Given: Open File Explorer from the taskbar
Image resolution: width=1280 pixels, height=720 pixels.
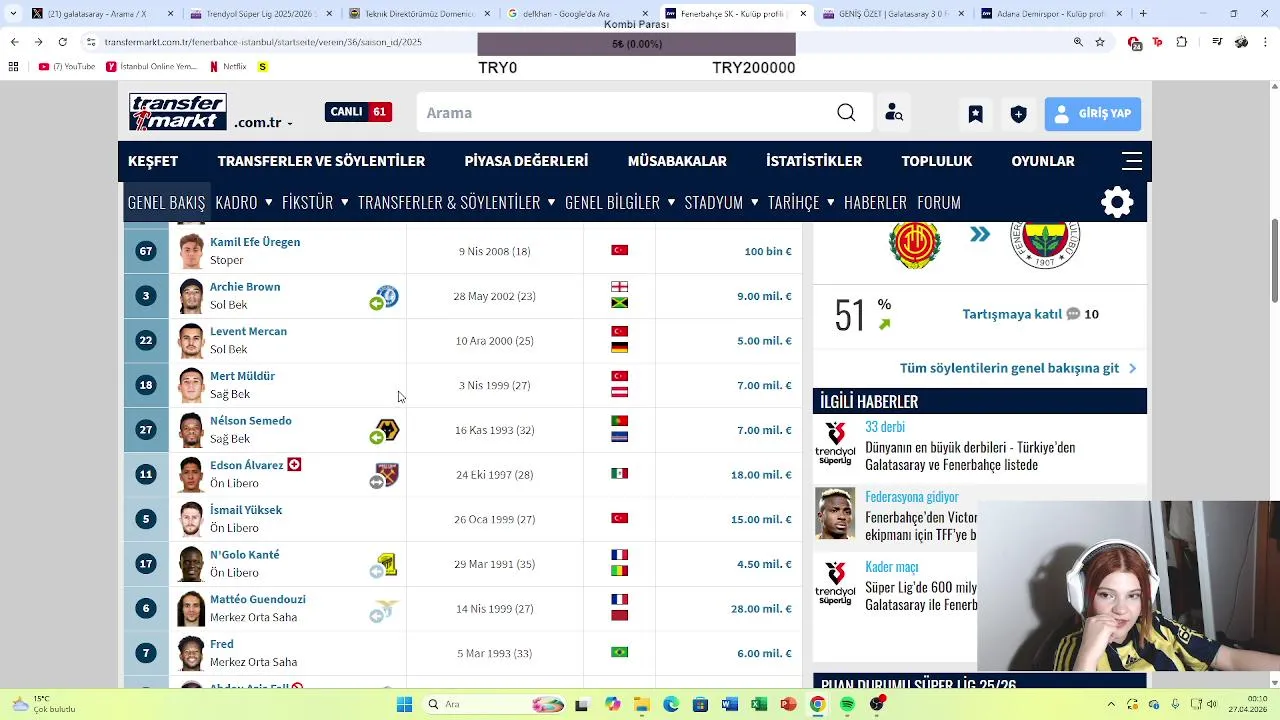Looking at the screenshot, I should pyautogui.click(x=641, y=704).
